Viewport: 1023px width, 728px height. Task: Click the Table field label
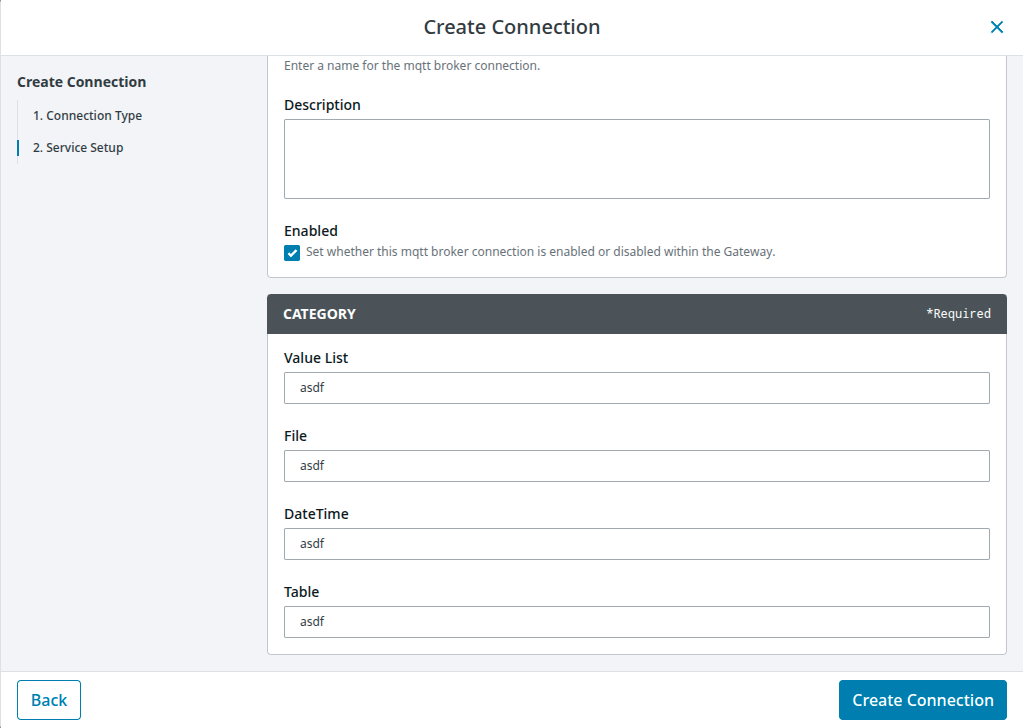tap(301, 592)
